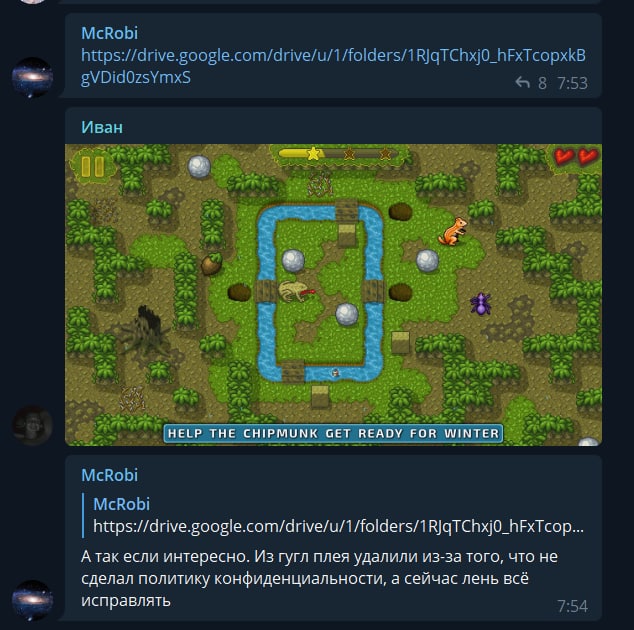Open the chipmunk game screenshot image

pyautogui.click(x=333, y=295)
